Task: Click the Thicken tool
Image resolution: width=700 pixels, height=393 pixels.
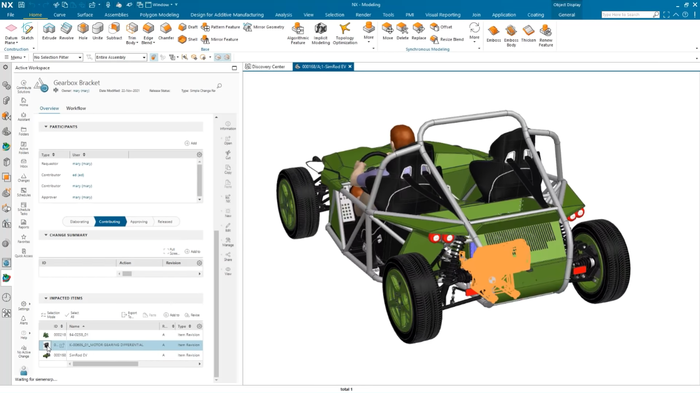Action: pos(528,33)
